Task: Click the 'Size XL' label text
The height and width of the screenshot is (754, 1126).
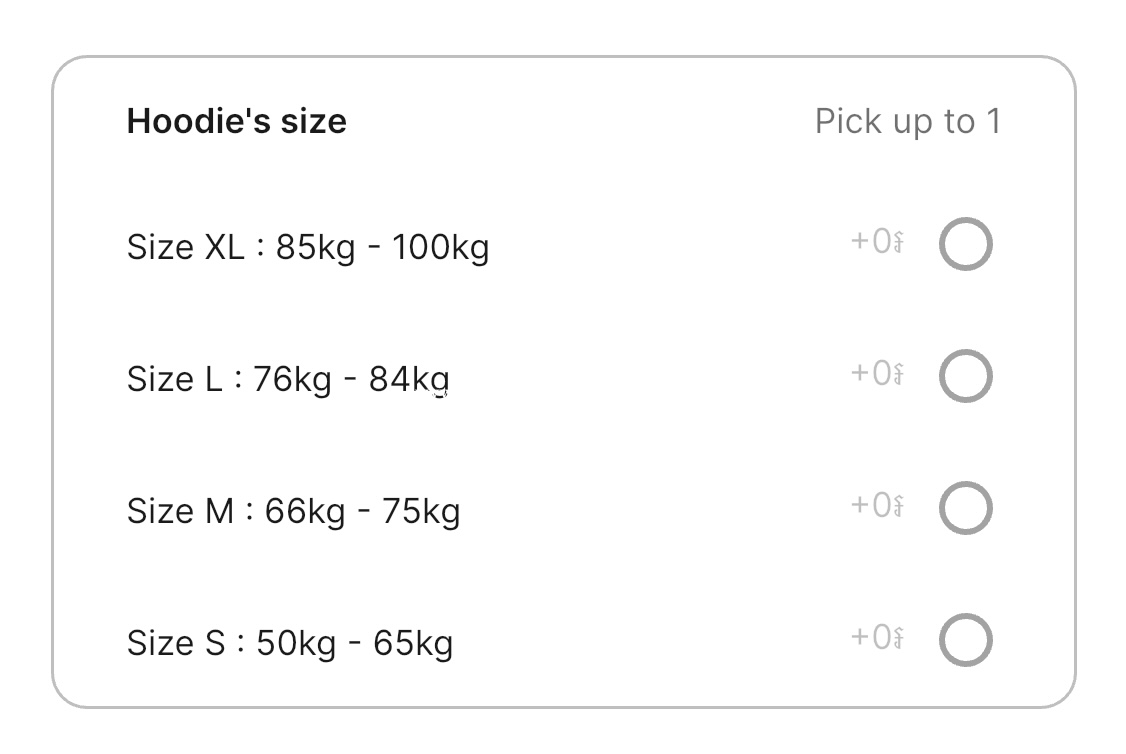Action: coord(185,246)
